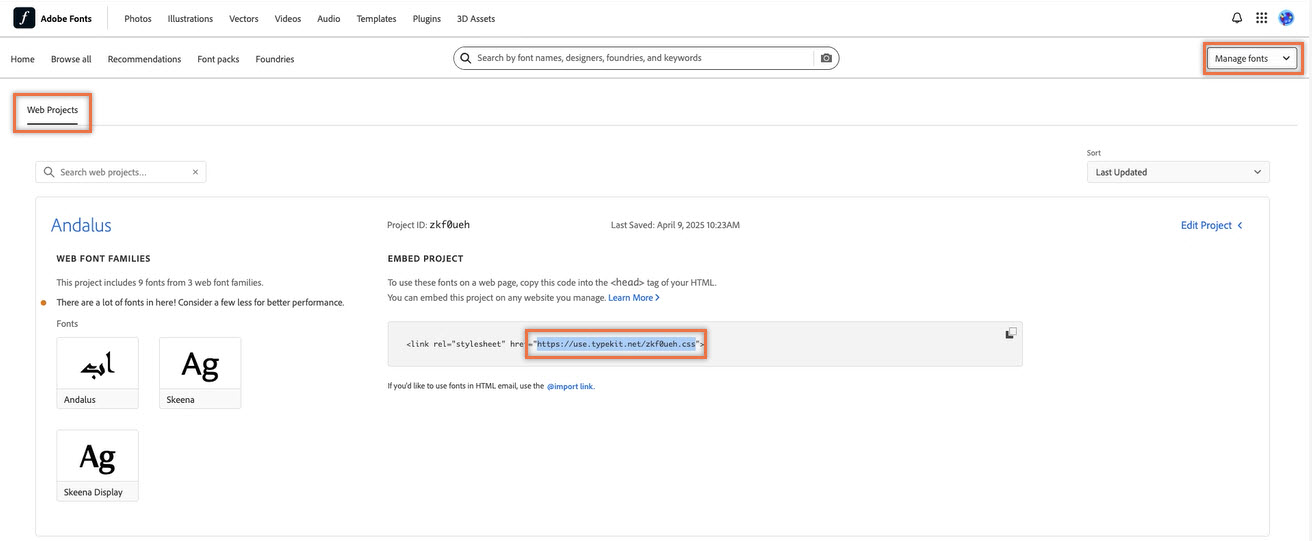Image resolution: width=1312 pixels, height=541 pixels.
Task: Open Browse all fonts
Action: [71, 59]
